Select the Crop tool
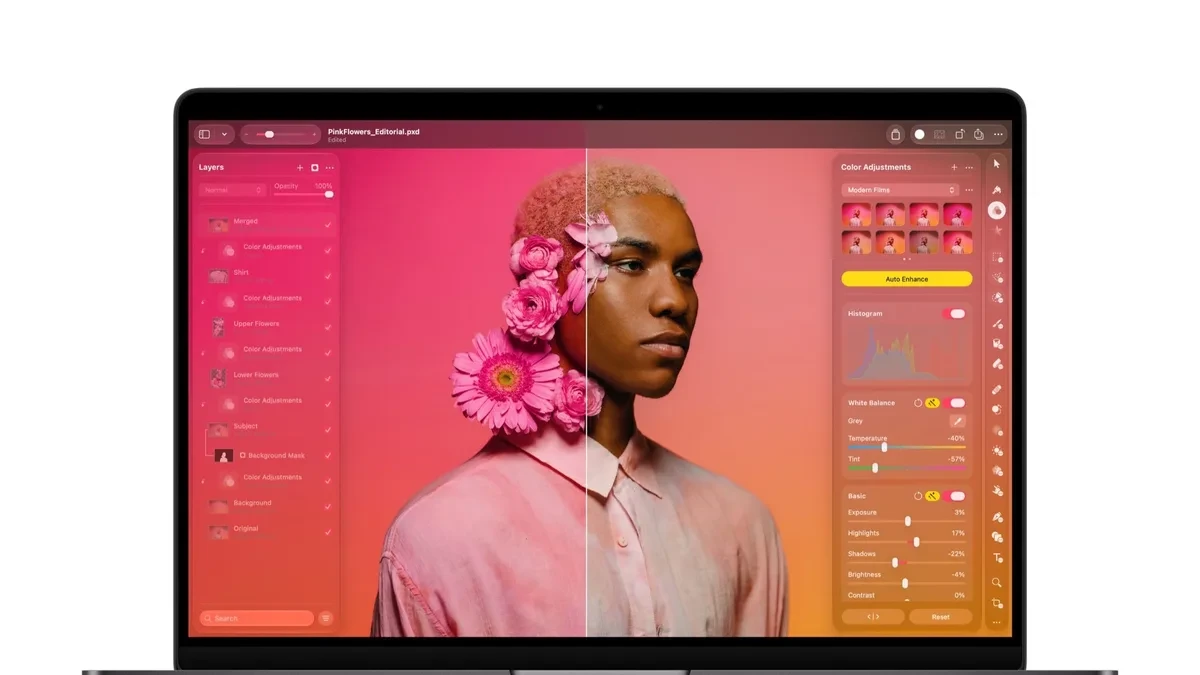Viewport: 1200px width, 675px height. (x=997, y=603)
